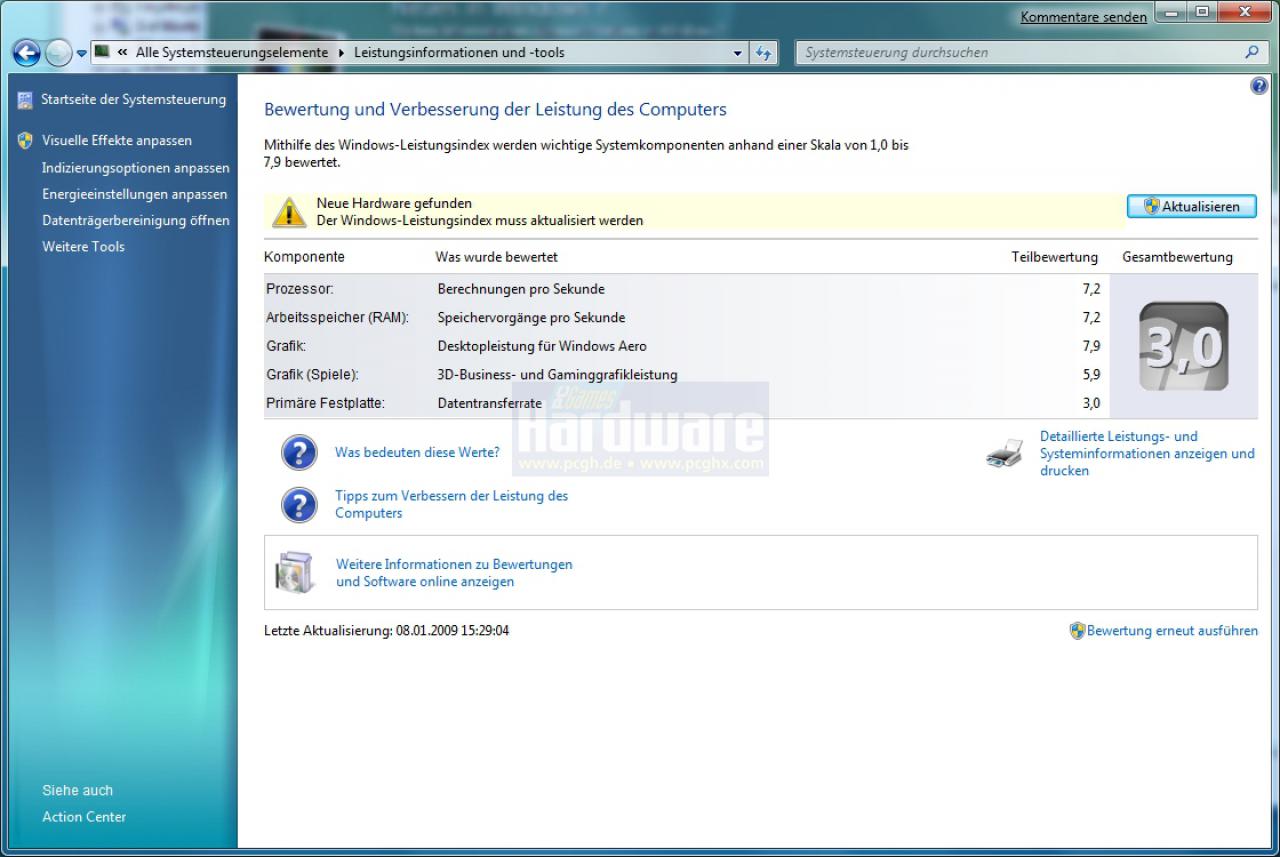
Task: Click the 5,9 Grafik (Spiele) subscore
Action: pyautogui.click(x=1091, y=374)
